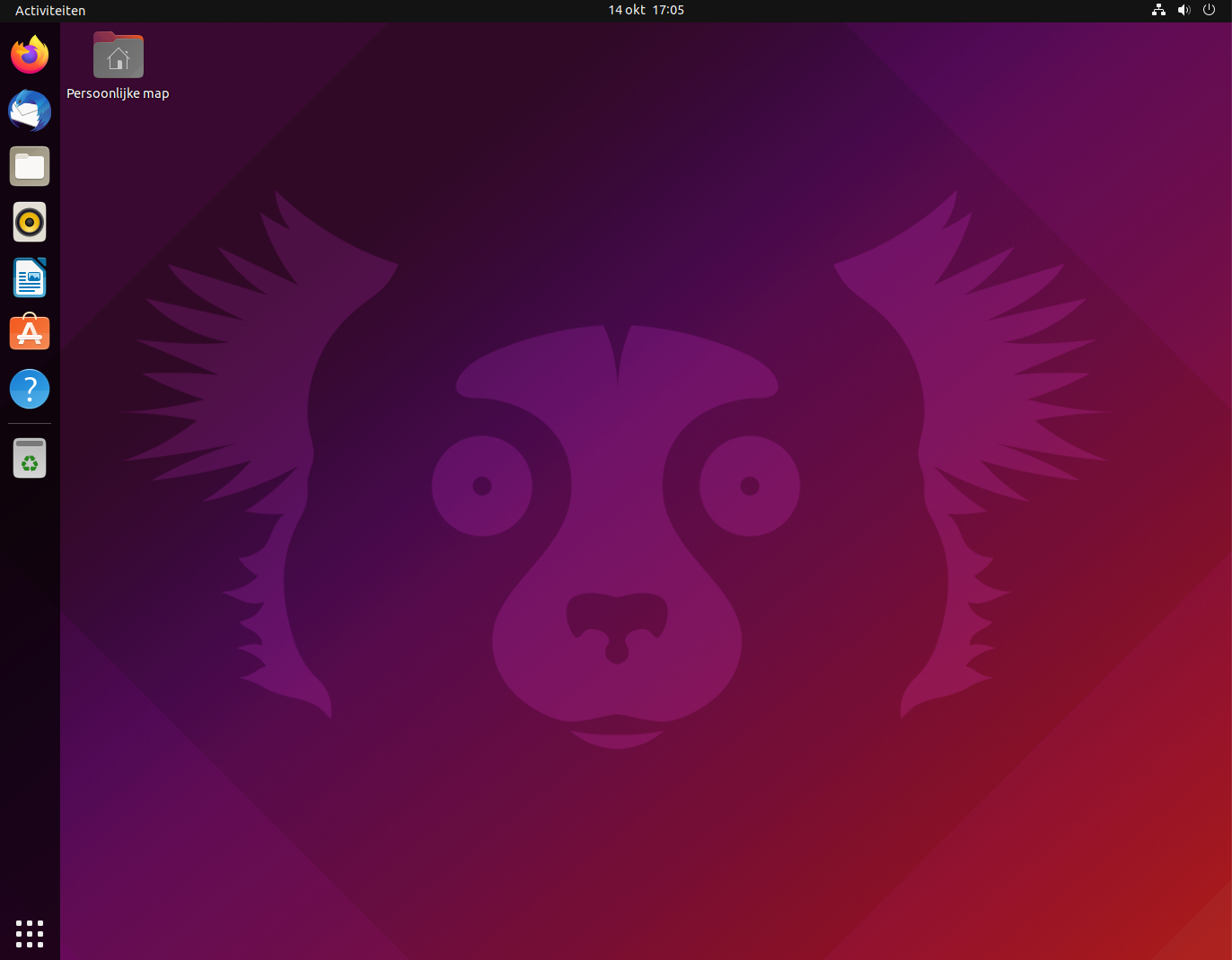Open the Help question mark app
1232x960 pixels.
pos(30,389)
